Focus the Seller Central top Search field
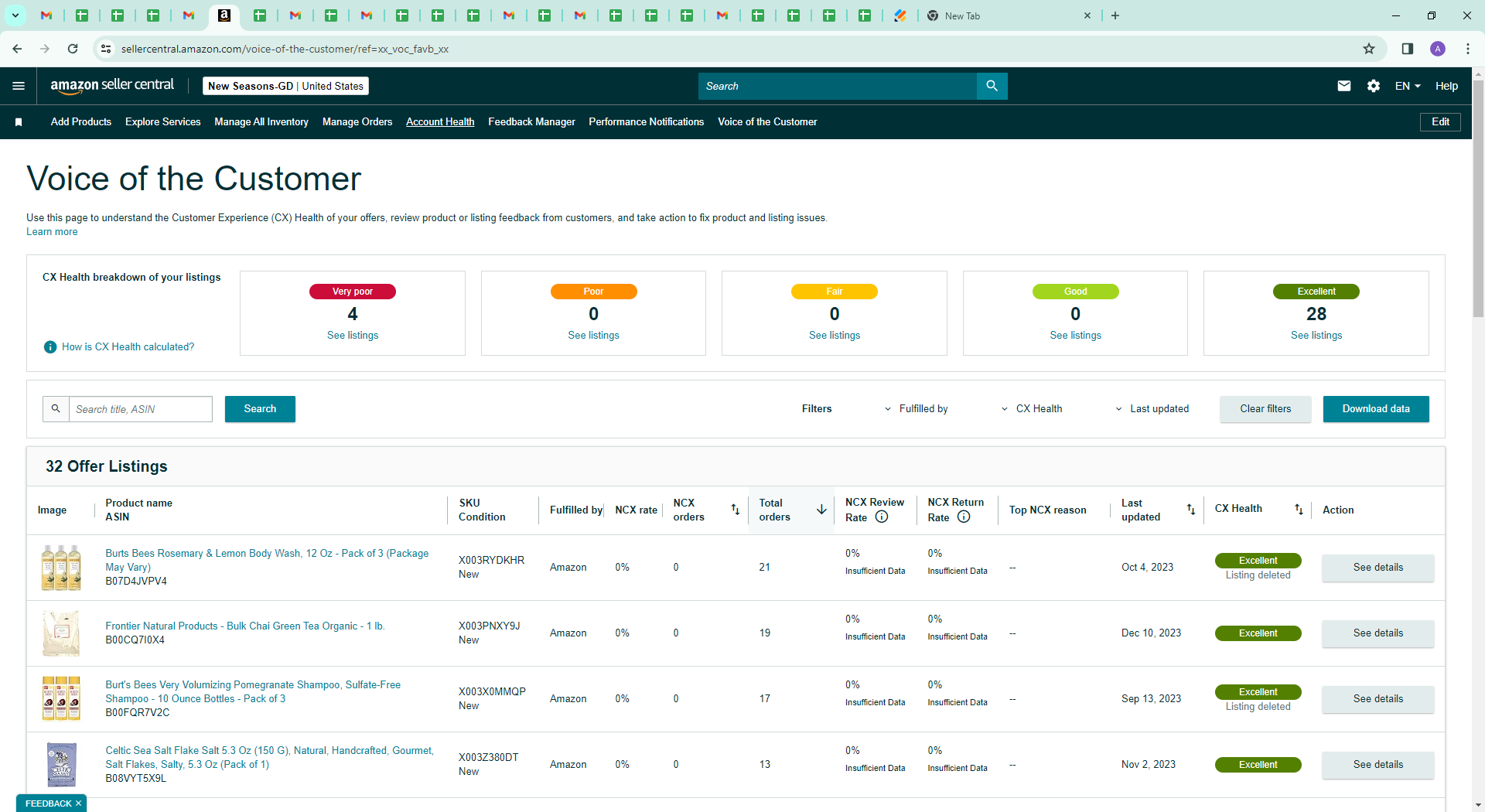This screenshot has width=1485, height=812. [838, 86]
